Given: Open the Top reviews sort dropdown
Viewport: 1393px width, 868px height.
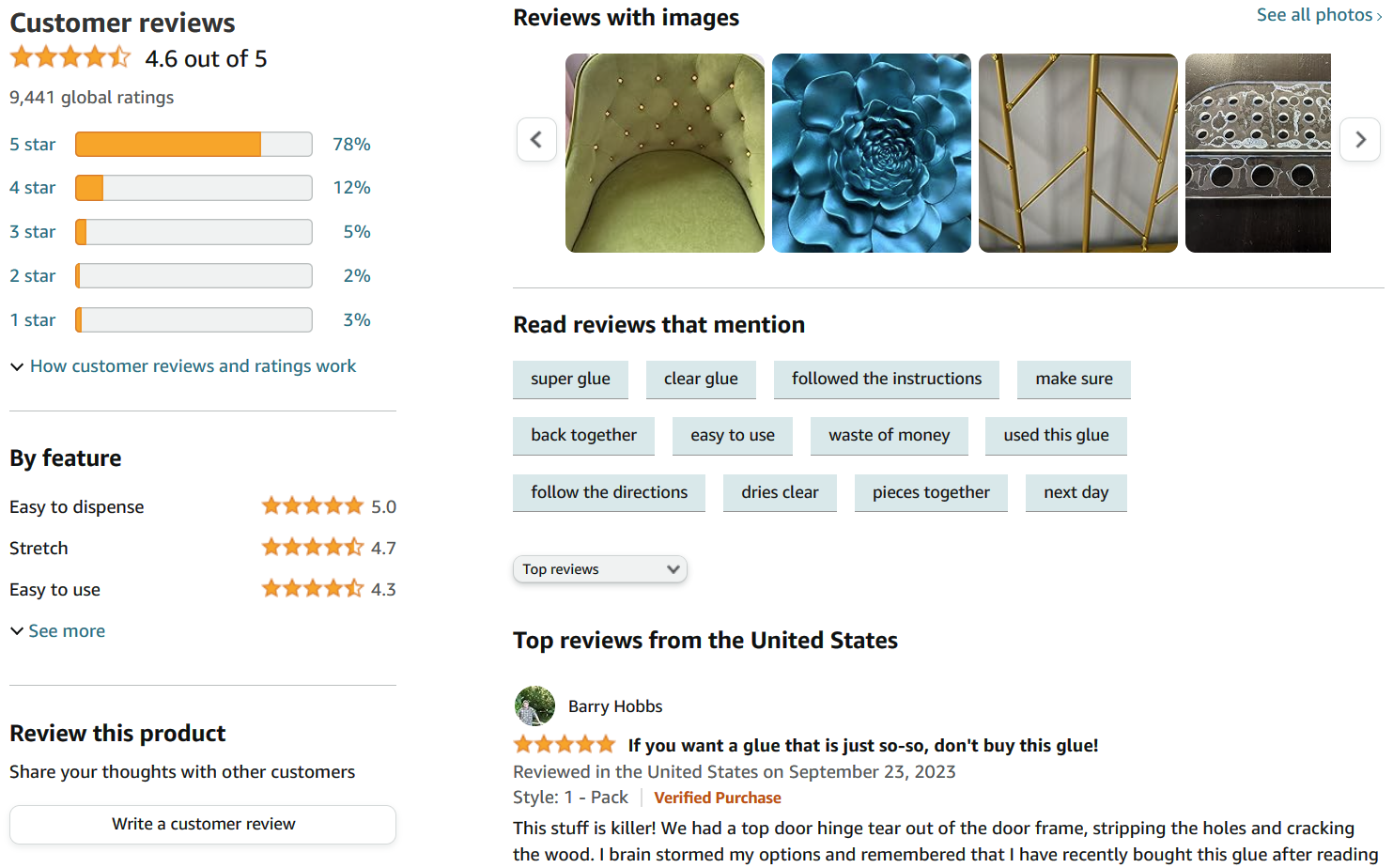Looking at the screenshot, I should [x=600, y=569].
